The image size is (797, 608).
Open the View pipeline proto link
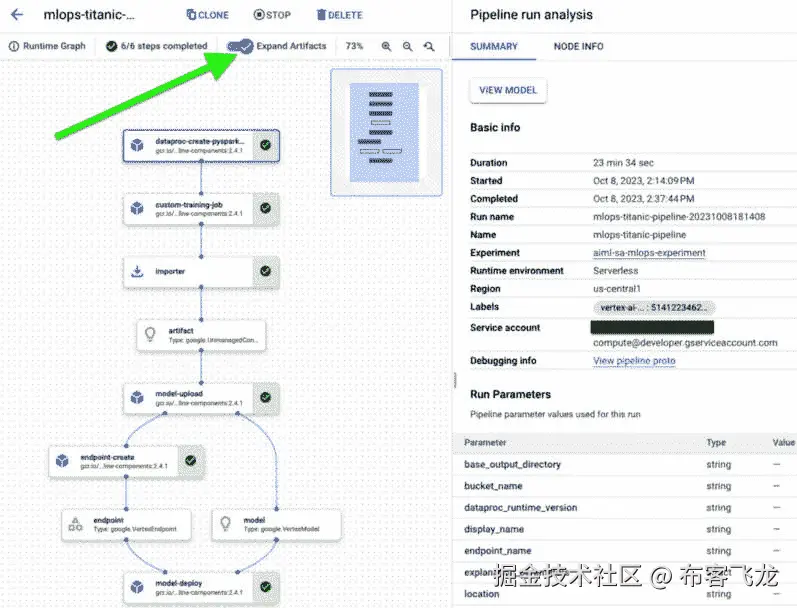click(634, 360)
